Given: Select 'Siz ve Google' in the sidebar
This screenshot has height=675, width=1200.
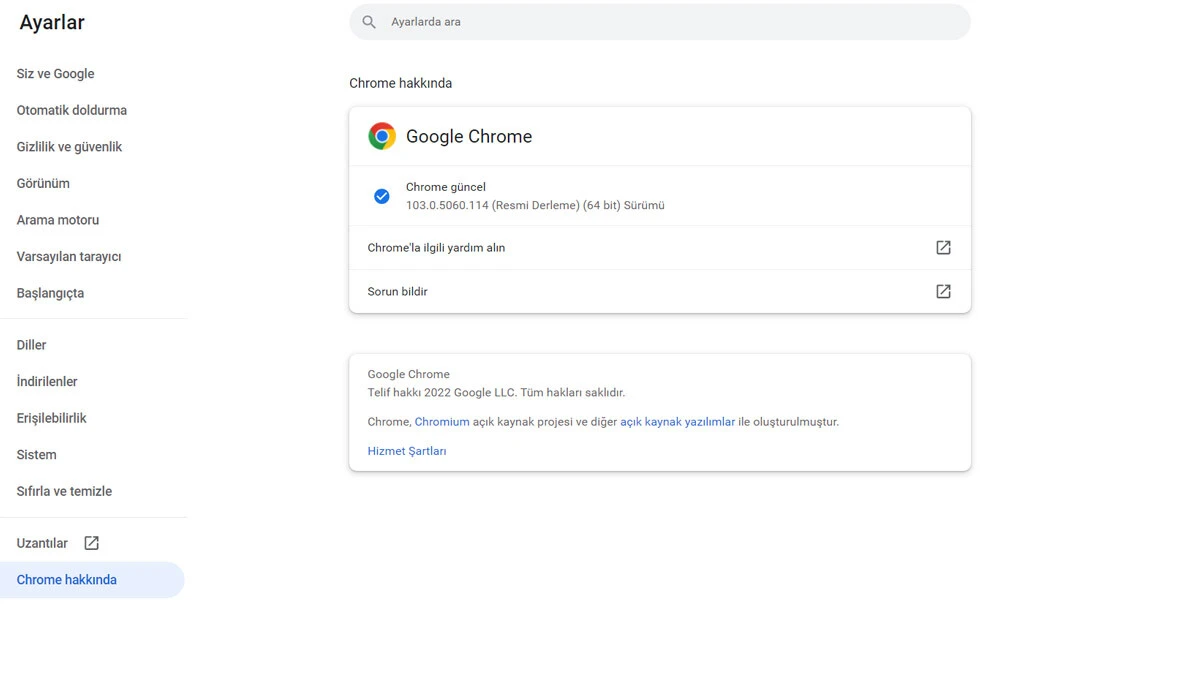Looking at the screenshot, I should [x=55, y=73].
